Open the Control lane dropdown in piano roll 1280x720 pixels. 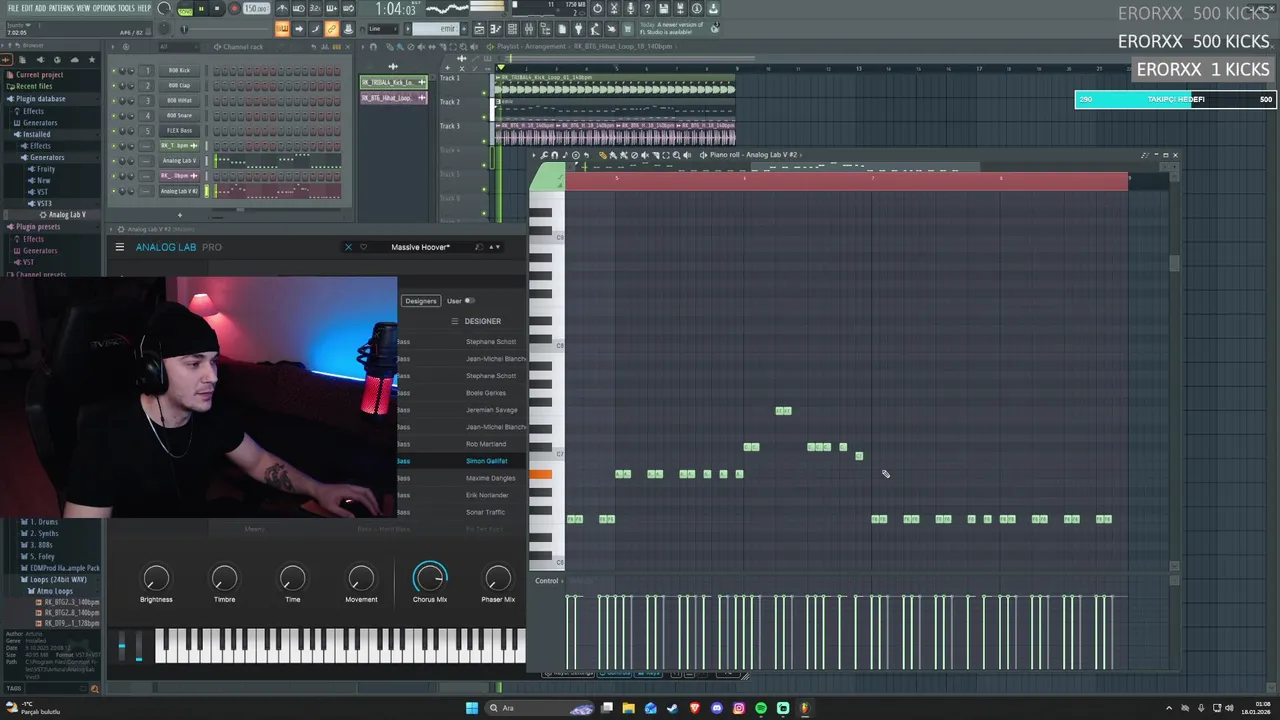[547, 581]
